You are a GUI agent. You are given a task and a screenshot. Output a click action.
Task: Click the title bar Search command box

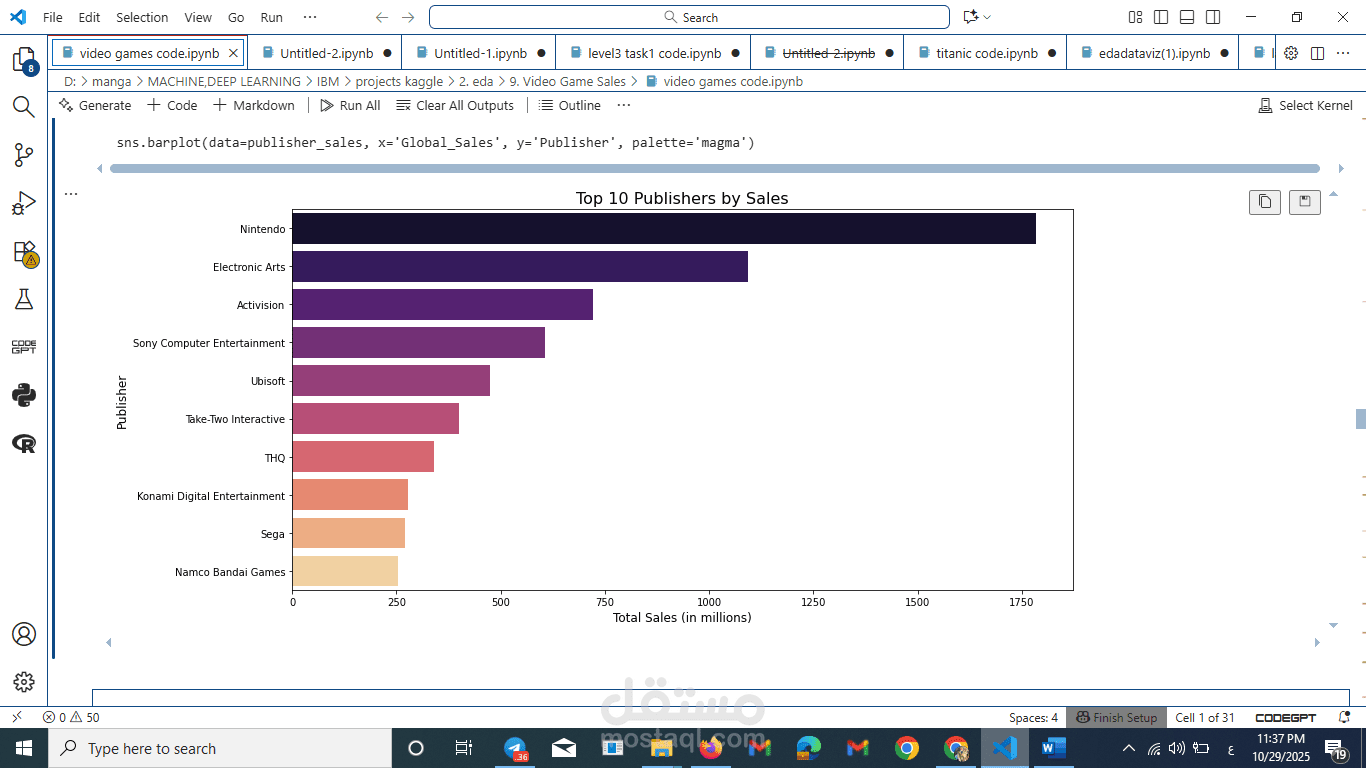pos(689,17)
